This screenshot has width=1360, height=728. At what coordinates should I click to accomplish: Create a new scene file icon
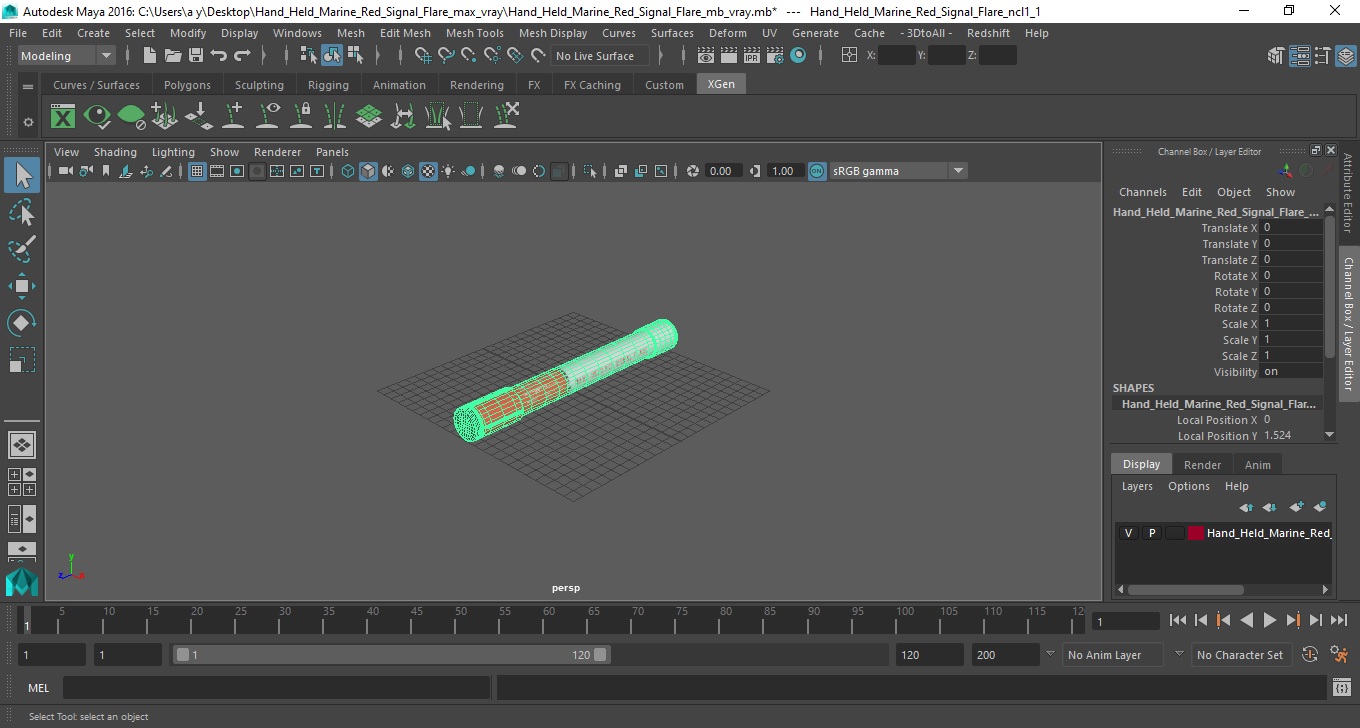tap(150, 56)
